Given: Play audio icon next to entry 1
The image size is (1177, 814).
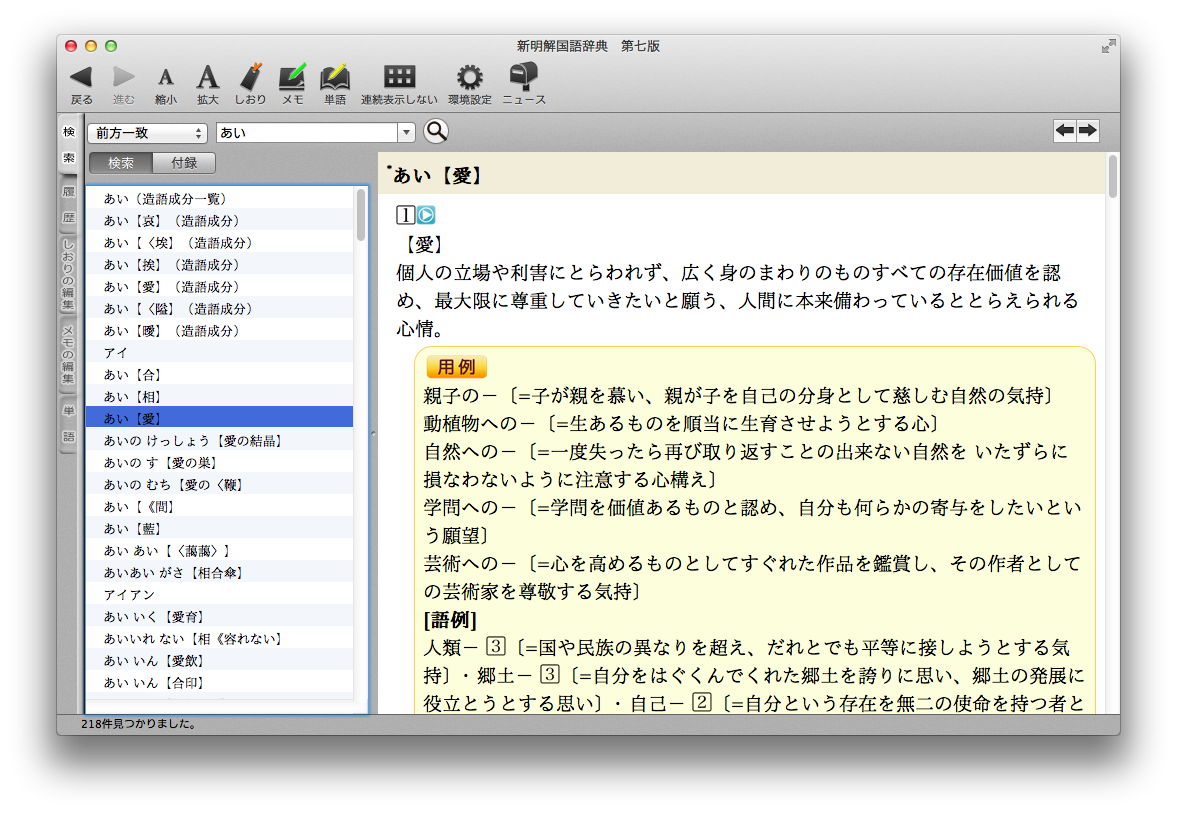Looking at the screenshot, I should 426,215.
